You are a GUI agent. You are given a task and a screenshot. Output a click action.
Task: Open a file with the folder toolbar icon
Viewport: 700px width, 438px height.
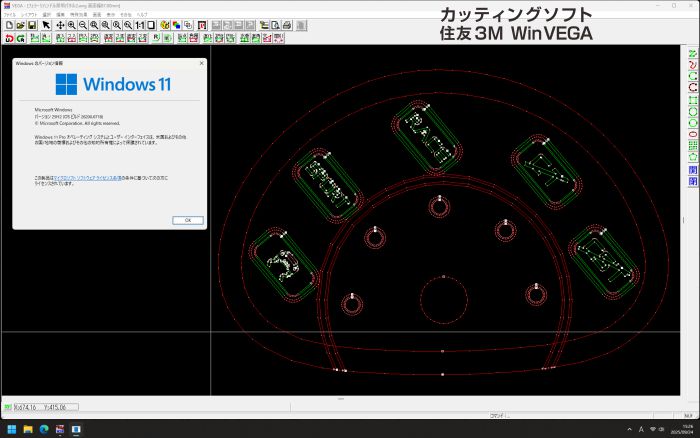[x=21, y=25]
